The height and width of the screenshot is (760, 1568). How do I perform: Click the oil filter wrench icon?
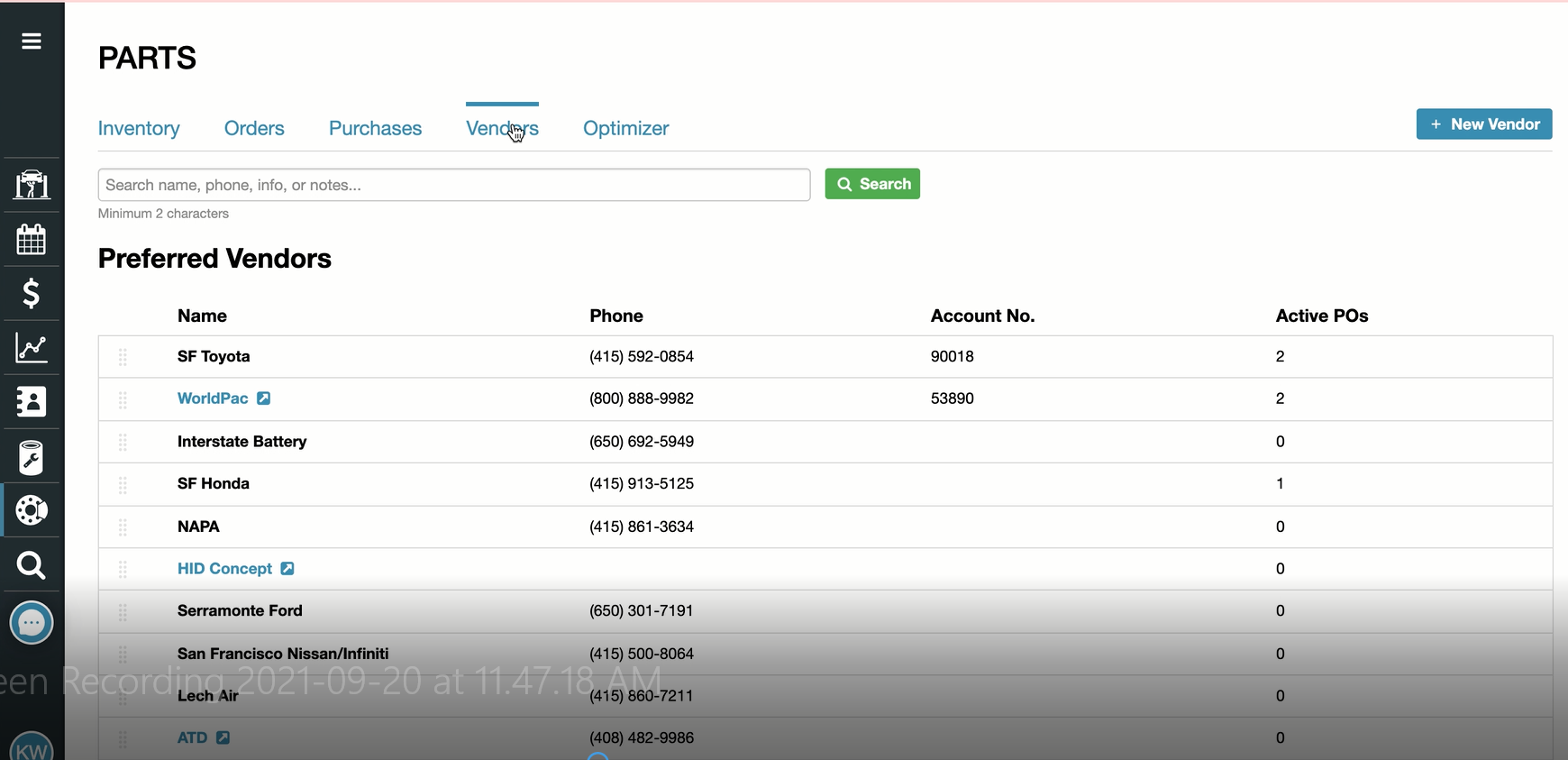point(32,457)
